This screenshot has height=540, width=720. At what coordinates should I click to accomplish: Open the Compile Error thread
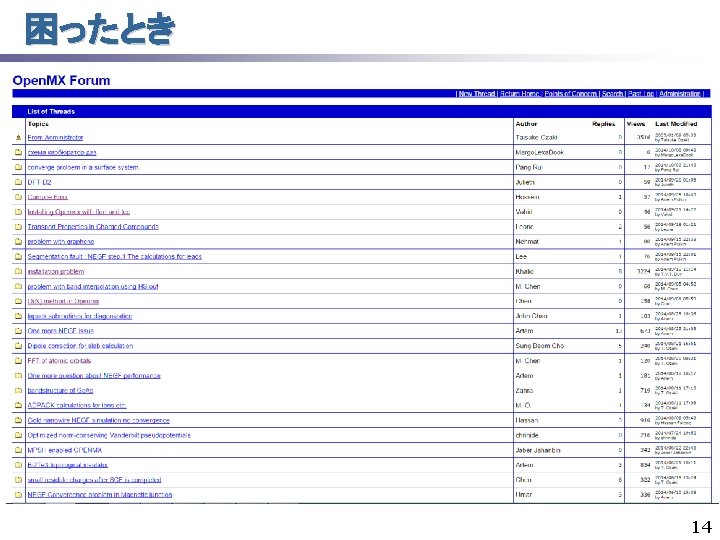point(47,197)
